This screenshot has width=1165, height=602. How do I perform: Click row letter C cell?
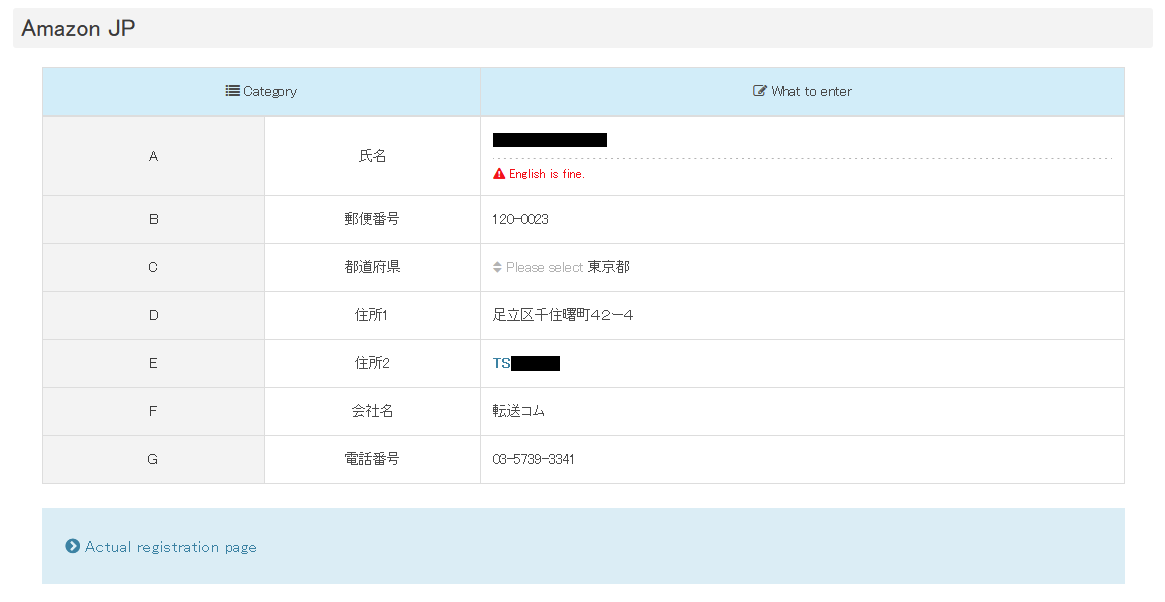[153, 267]
